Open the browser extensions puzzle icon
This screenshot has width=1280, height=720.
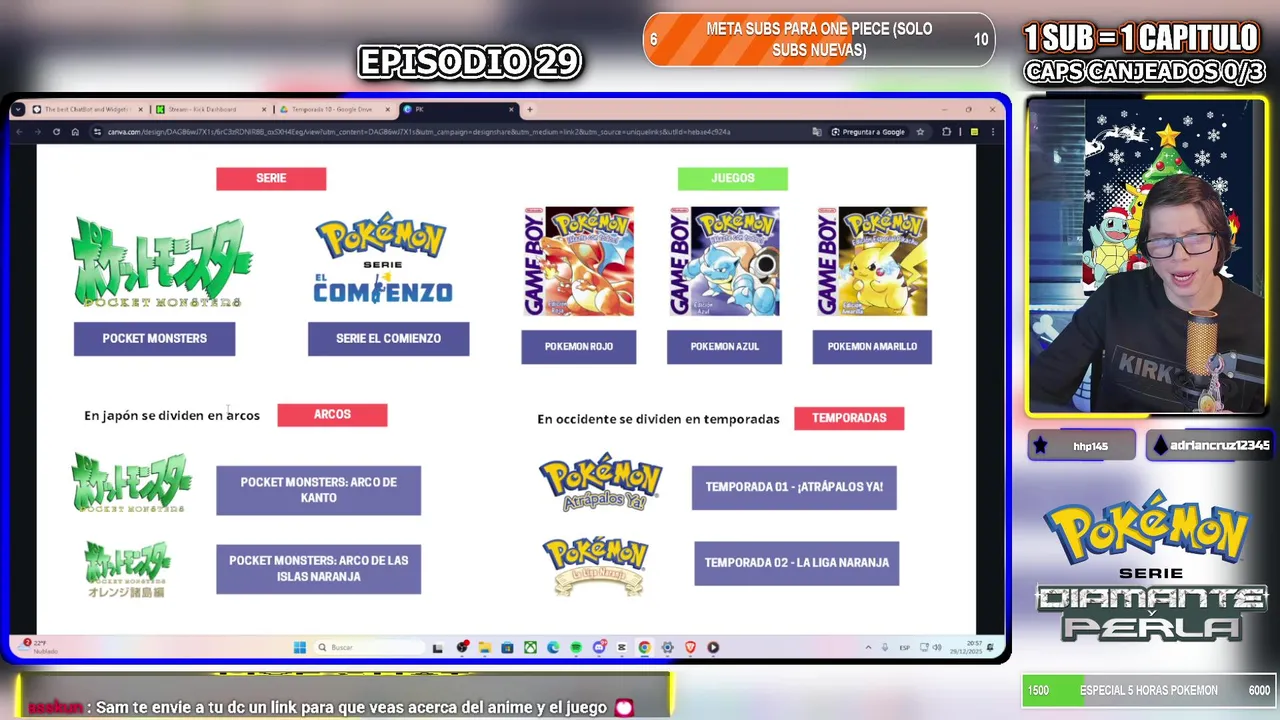click(946, 132)
